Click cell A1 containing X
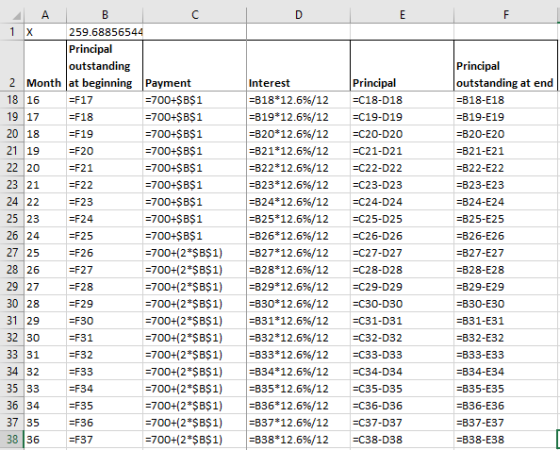560x450 pixels. (45, 32)
